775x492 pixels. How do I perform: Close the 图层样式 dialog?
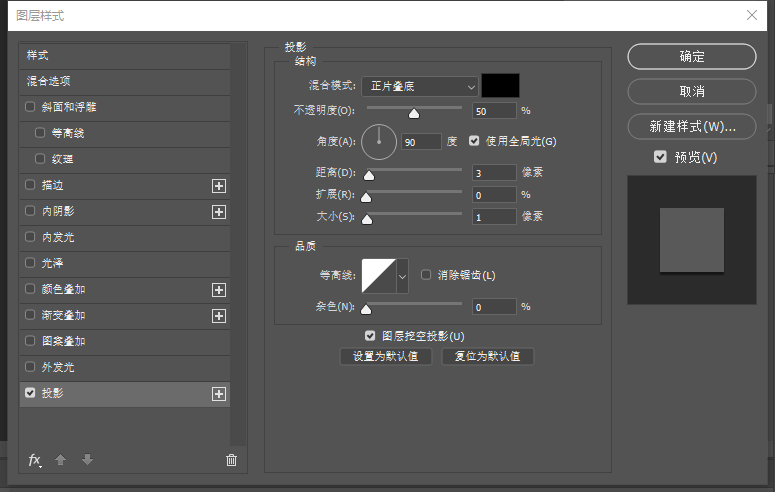(752, 15)
